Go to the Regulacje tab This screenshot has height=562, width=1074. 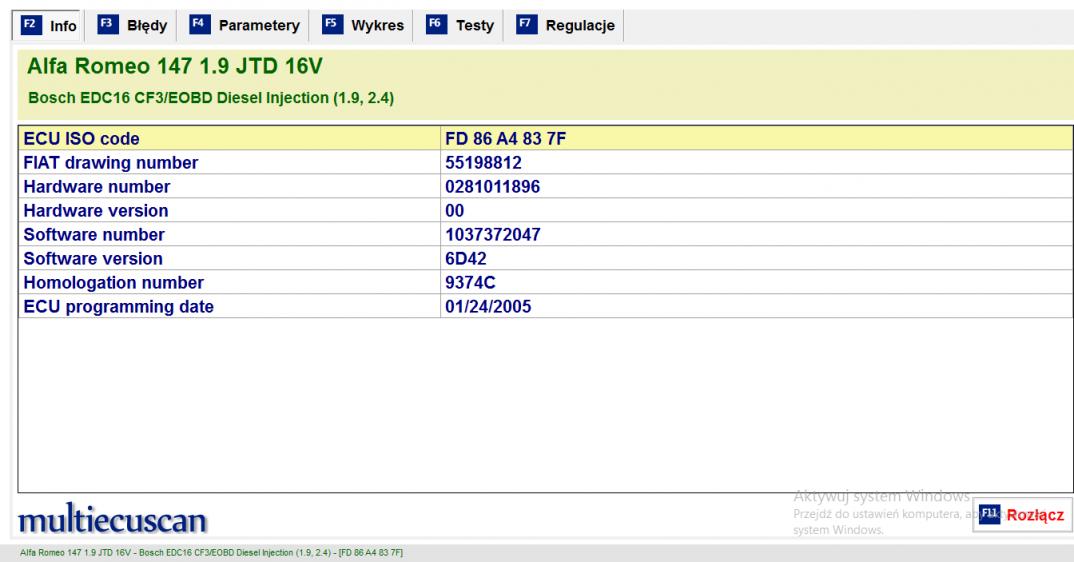(566, 25)
